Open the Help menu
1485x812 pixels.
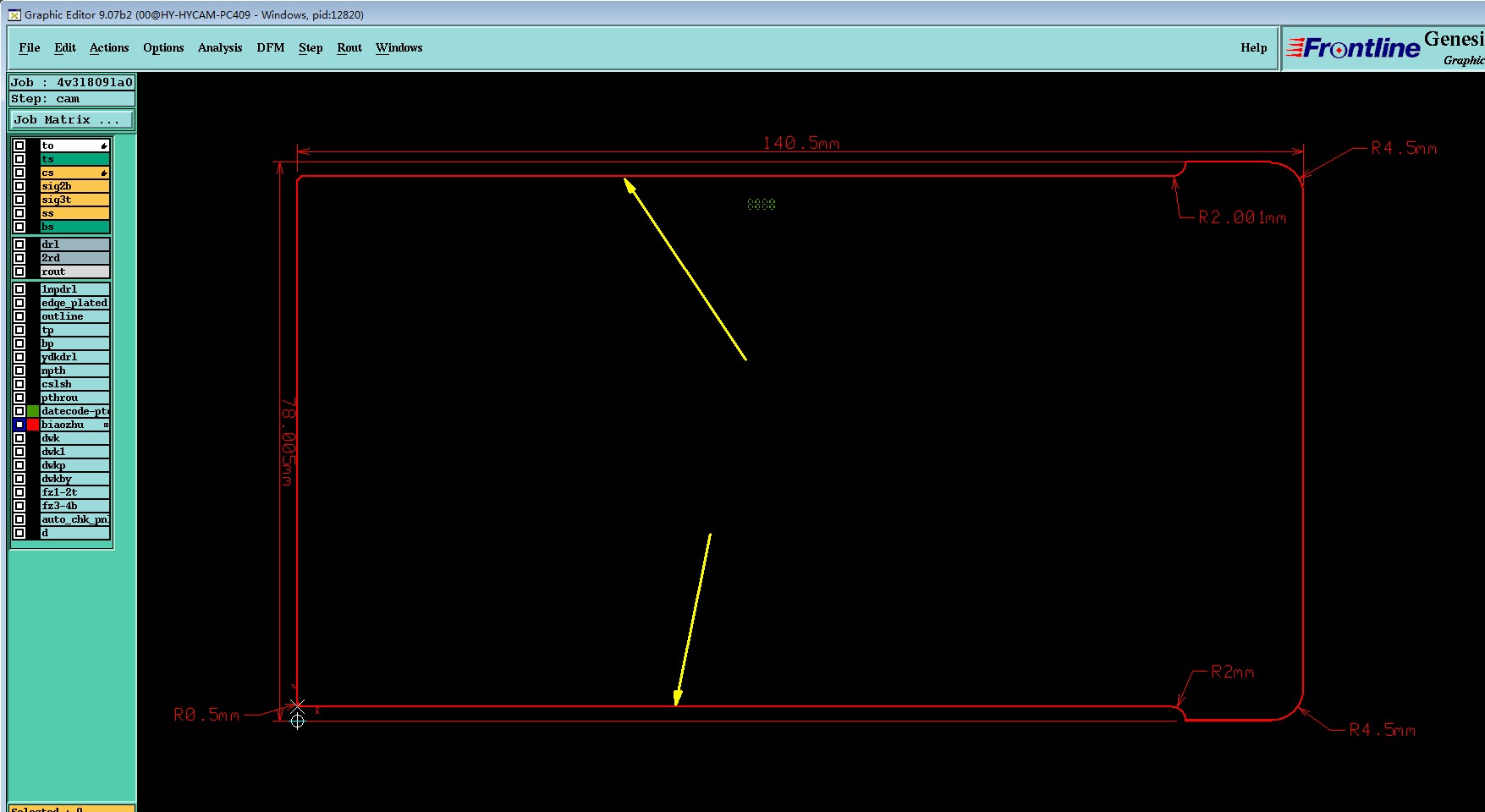pyautogui.click(x=1254, y=47)
